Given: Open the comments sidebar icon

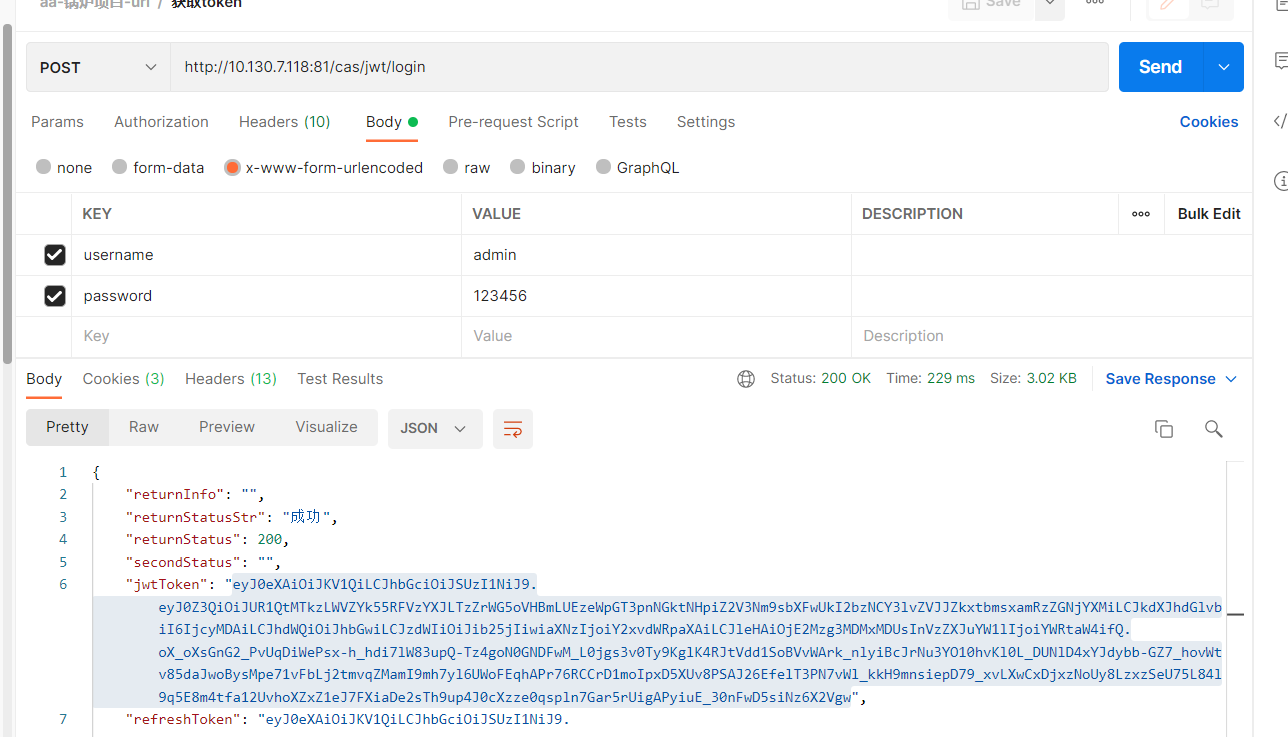Looking at the screenshot, I should pyautogui.click(x=1281, y=61).
